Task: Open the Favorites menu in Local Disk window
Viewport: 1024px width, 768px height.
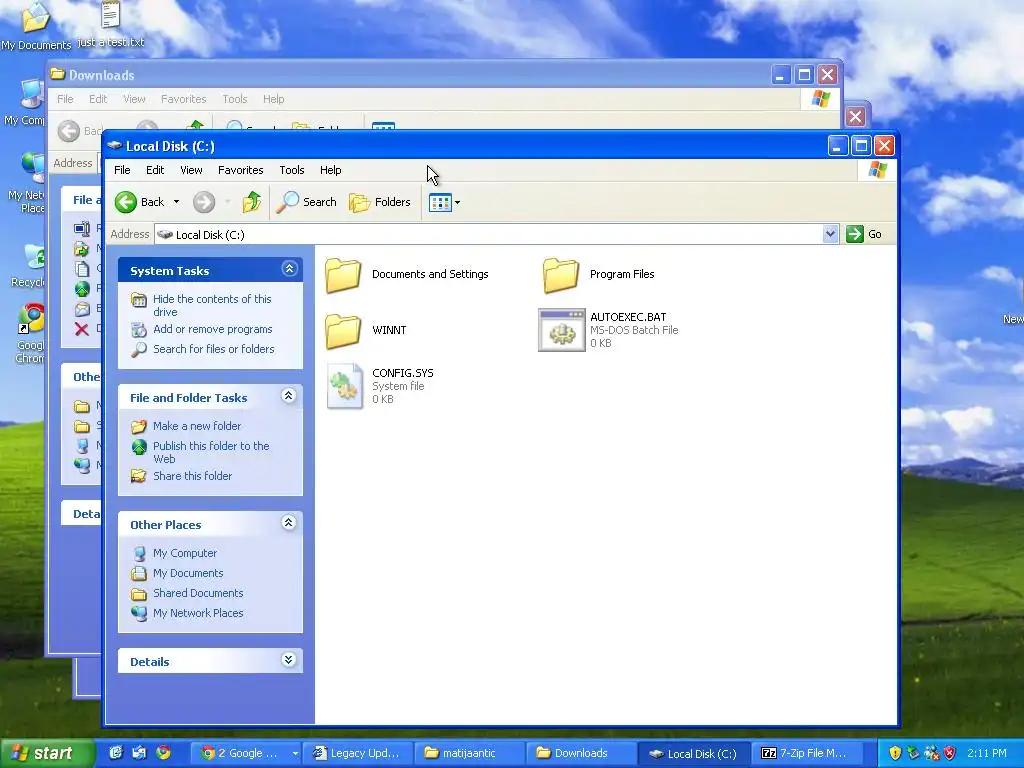Action: pos(240,170)
